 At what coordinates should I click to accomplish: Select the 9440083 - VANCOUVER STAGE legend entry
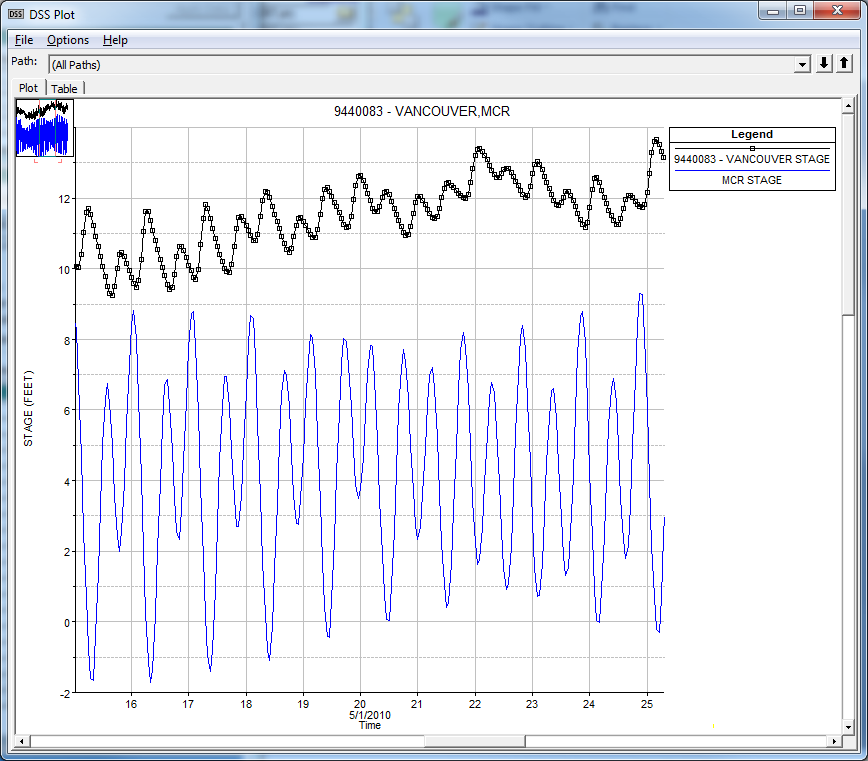point(752,159)
